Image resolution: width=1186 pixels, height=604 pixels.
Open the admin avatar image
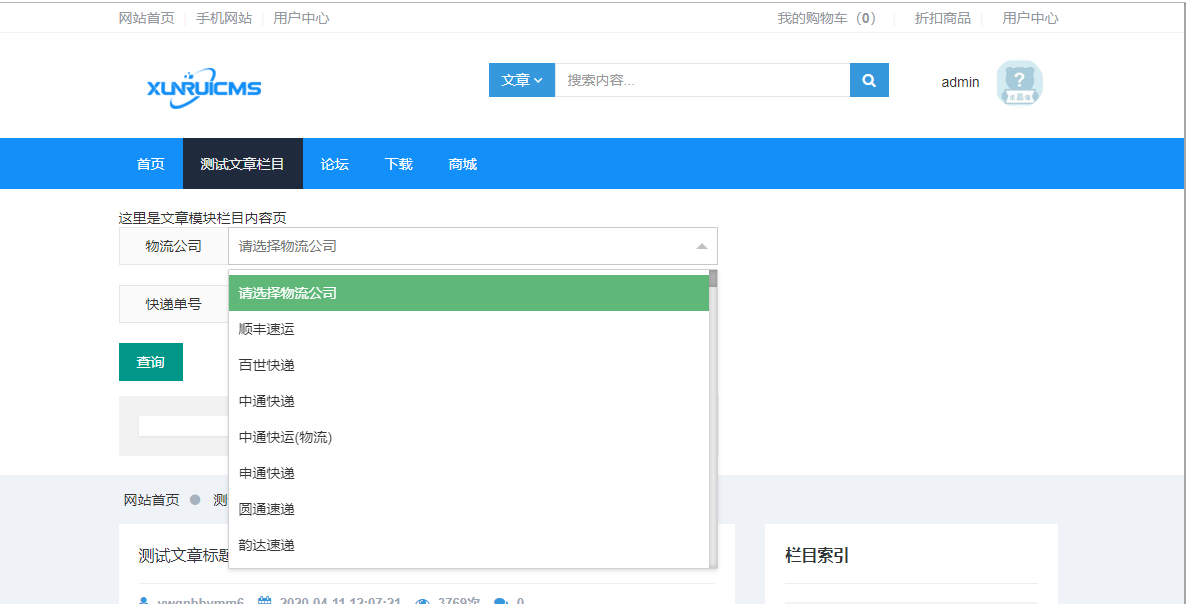click(x=1019, y=82)
